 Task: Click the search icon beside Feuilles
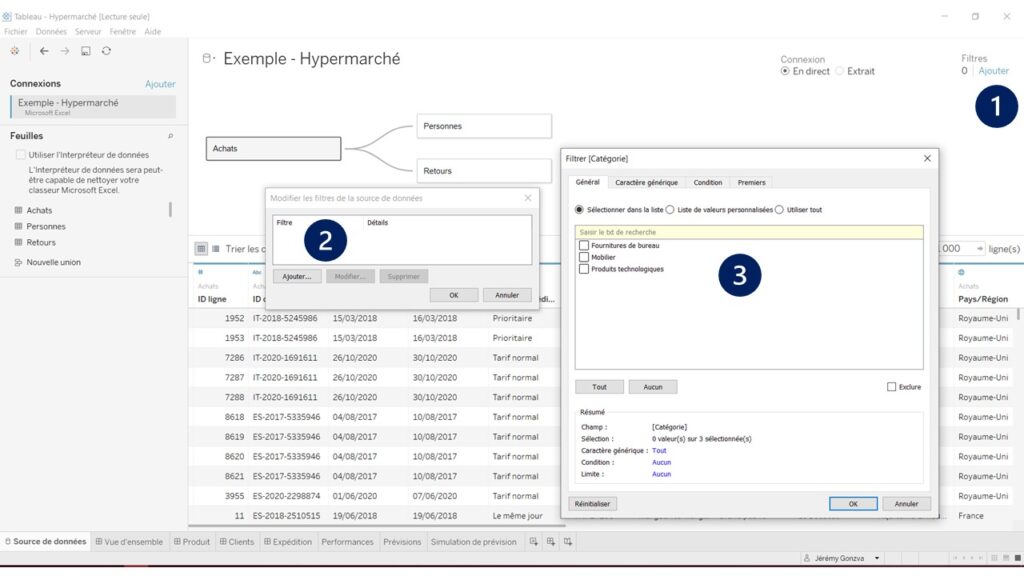pyautogui.click(x=170, y=136)
